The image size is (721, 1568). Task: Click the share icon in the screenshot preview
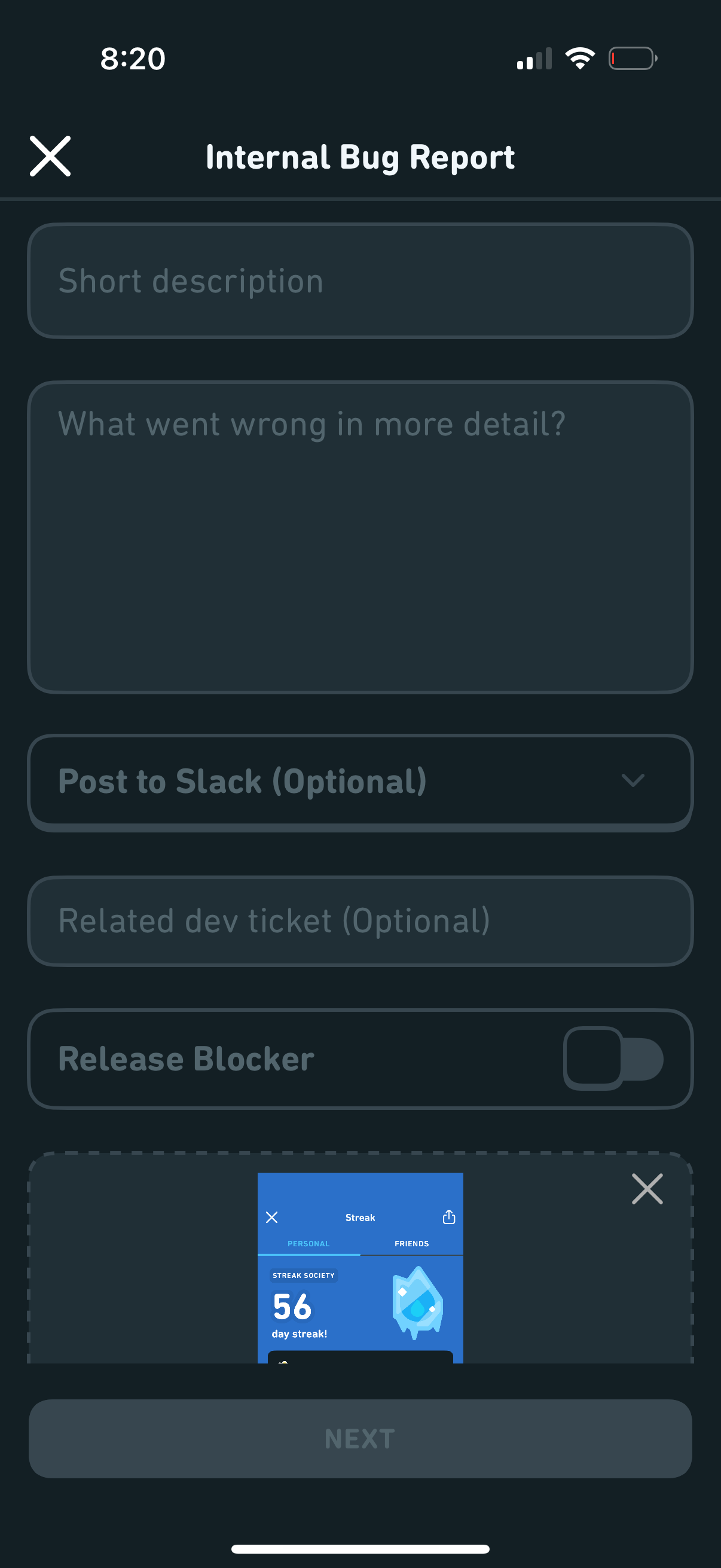pos(449,1217)
